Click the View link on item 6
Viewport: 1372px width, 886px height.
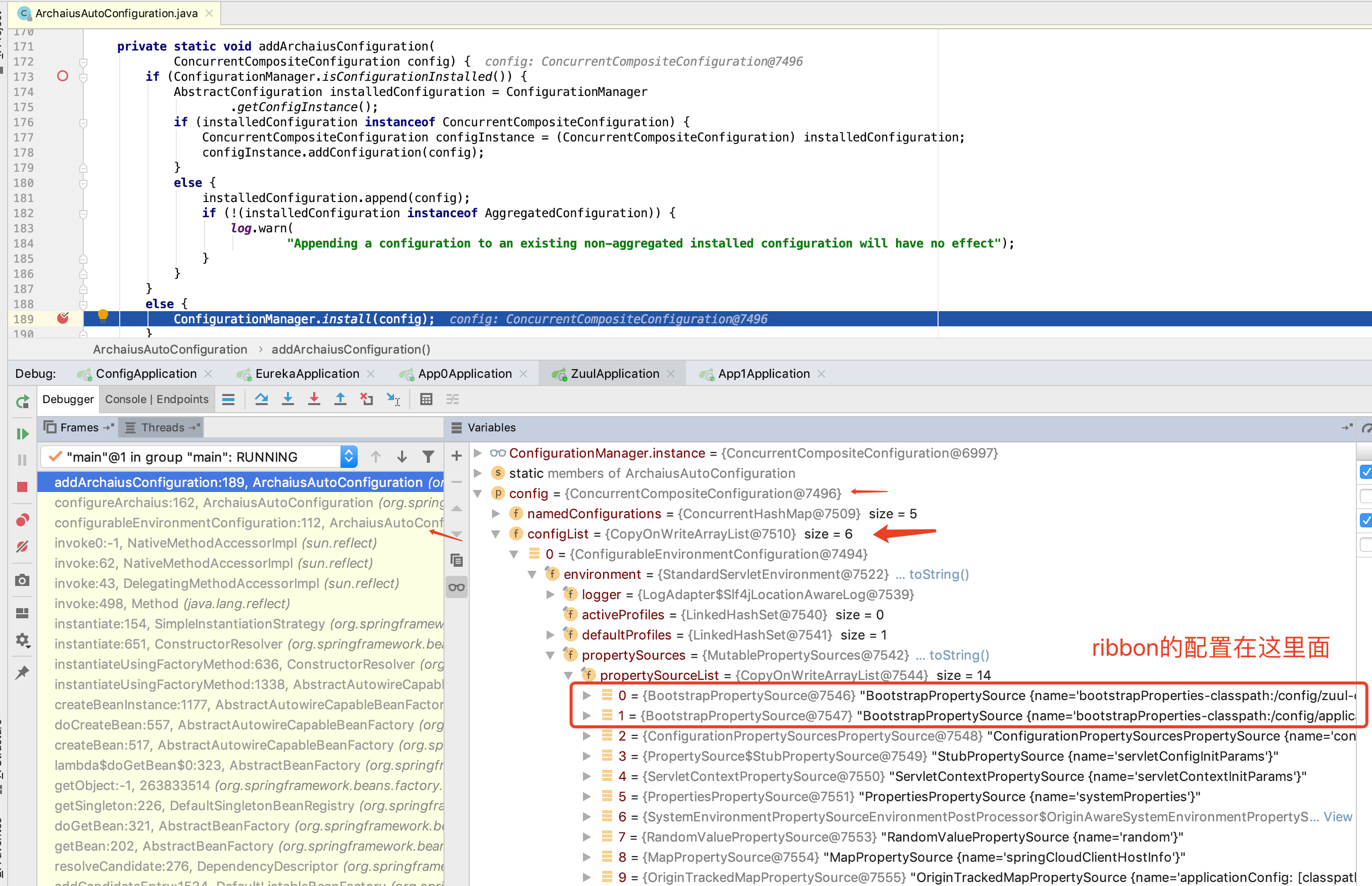click(1338, 817)
